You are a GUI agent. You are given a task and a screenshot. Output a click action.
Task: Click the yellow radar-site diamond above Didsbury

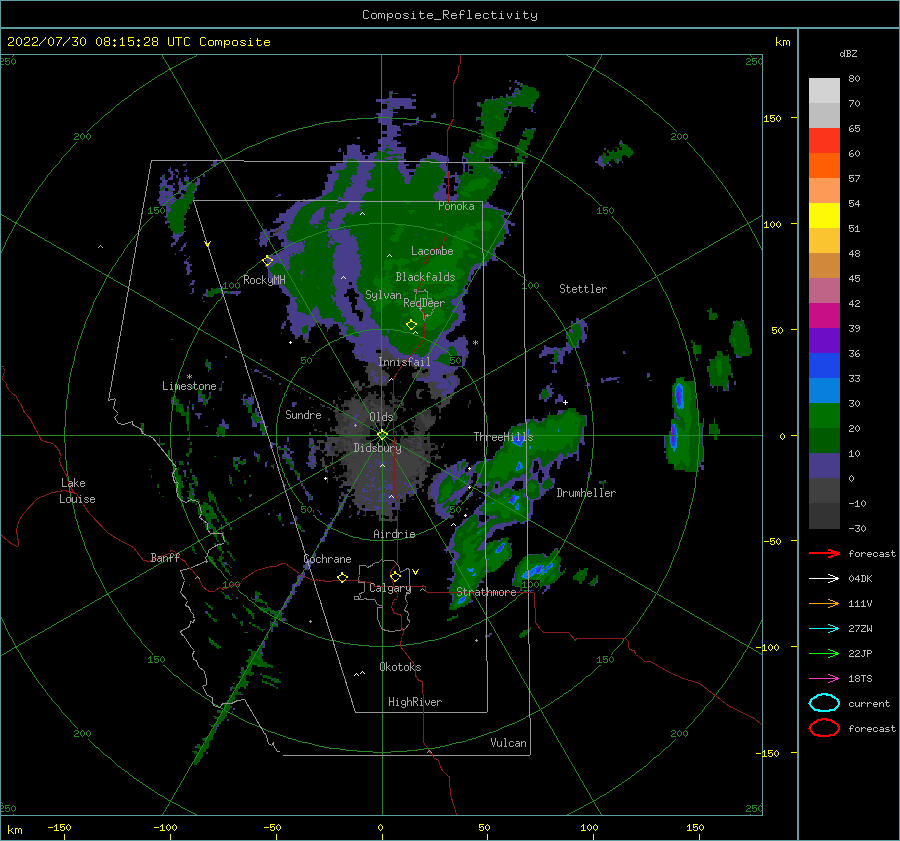click(382, 435)
